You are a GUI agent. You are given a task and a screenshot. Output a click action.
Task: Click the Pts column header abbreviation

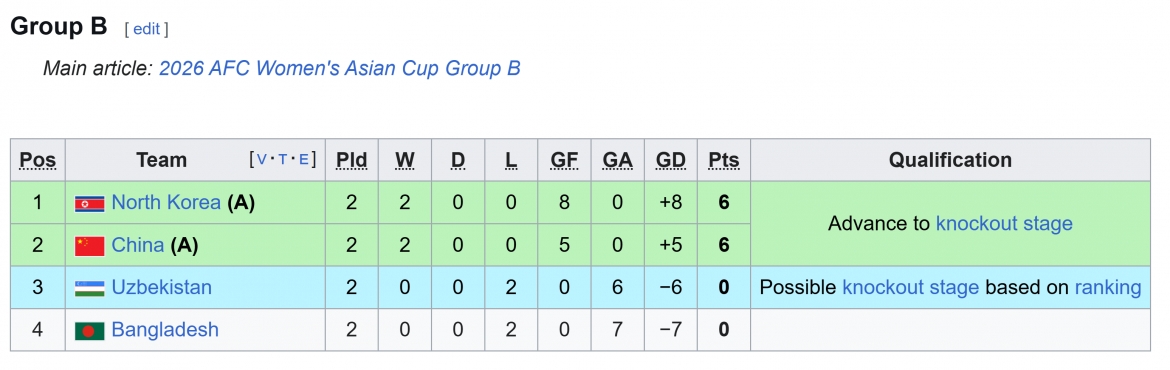pyautogui.click(x=724, y=160)
